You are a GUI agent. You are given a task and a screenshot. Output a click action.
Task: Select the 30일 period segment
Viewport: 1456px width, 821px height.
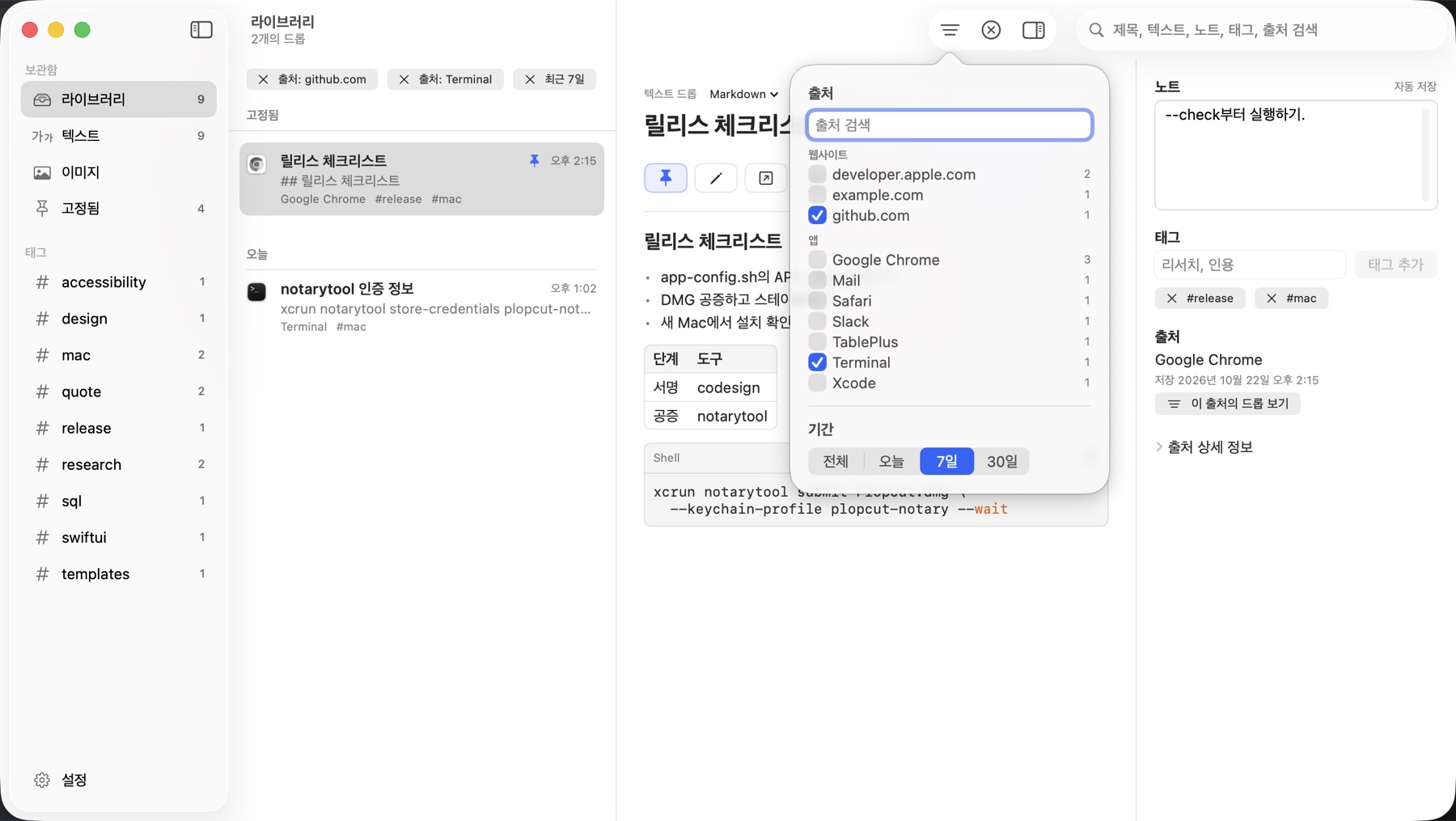point(1001,461)
